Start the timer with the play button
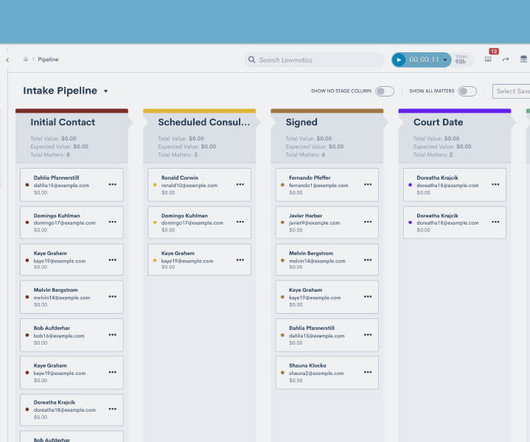Viewport: 530px width, 442px height. click(x=399, y=60)
